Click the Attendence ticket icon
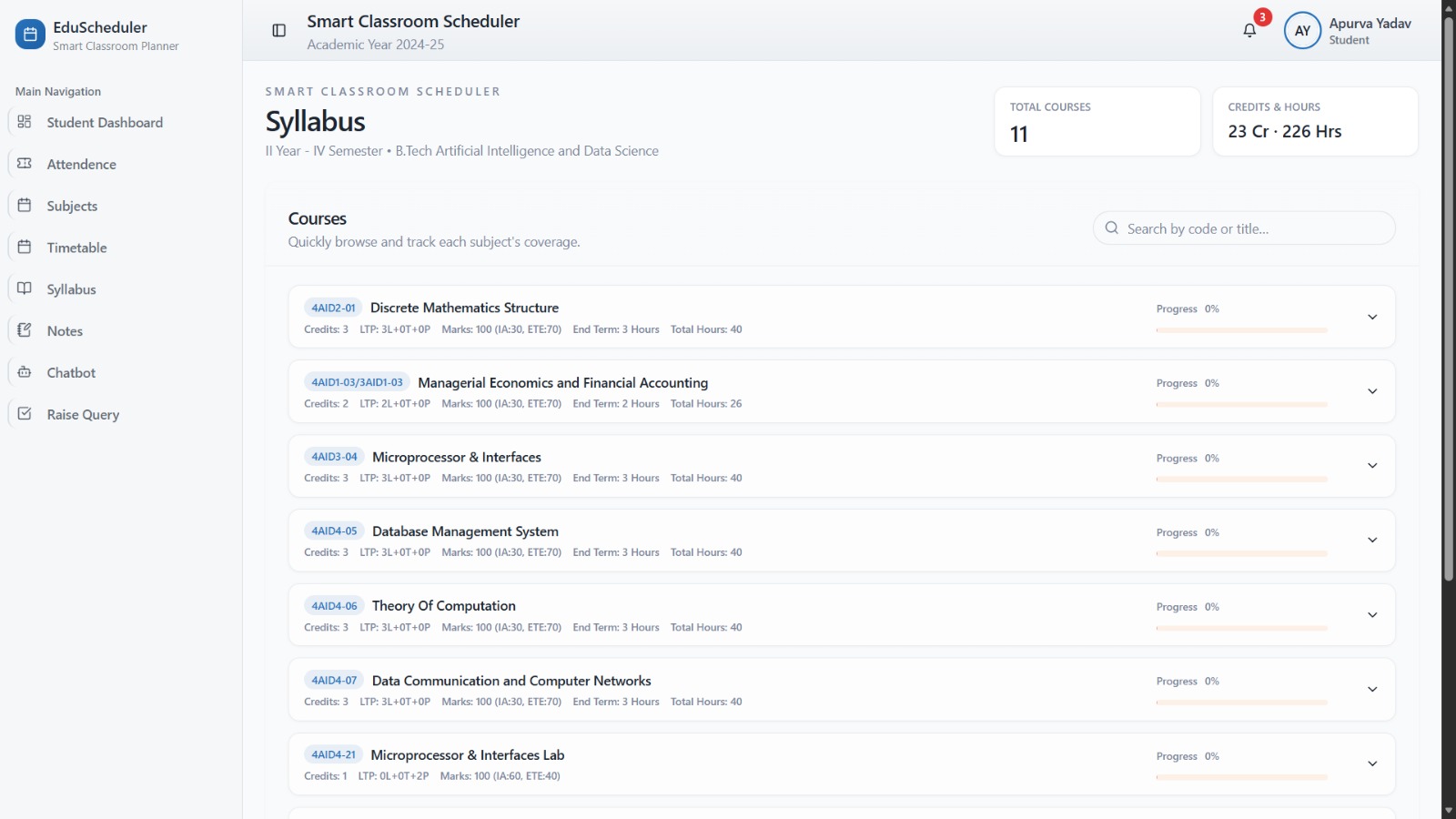 pos(25,164)
